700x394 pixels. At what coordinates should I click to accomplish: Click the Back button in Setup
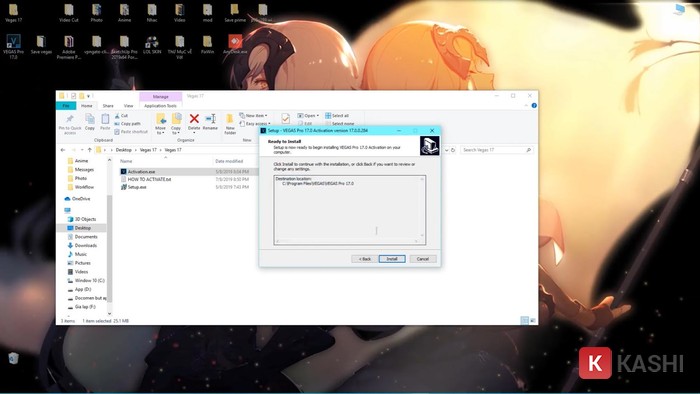coord(365,259)
